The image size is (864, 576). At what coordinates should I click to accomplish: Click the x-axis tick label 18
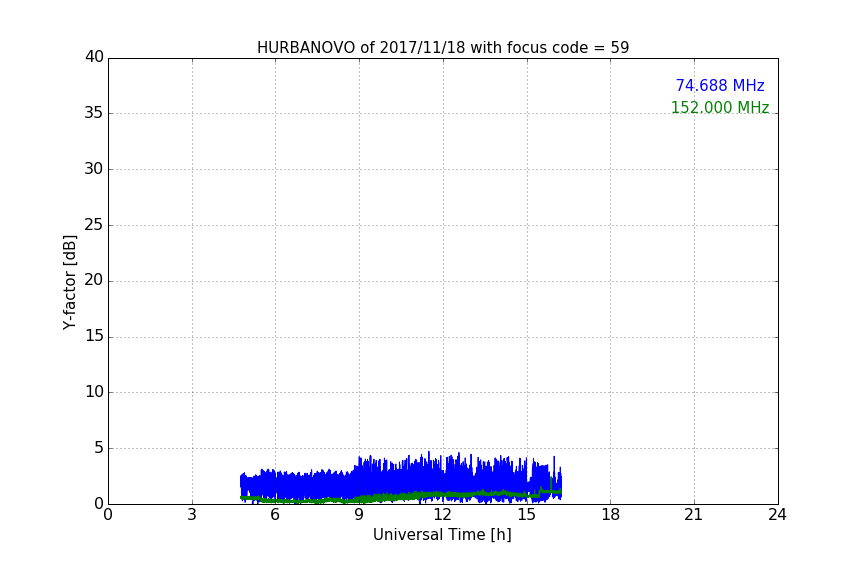point(611,515)
